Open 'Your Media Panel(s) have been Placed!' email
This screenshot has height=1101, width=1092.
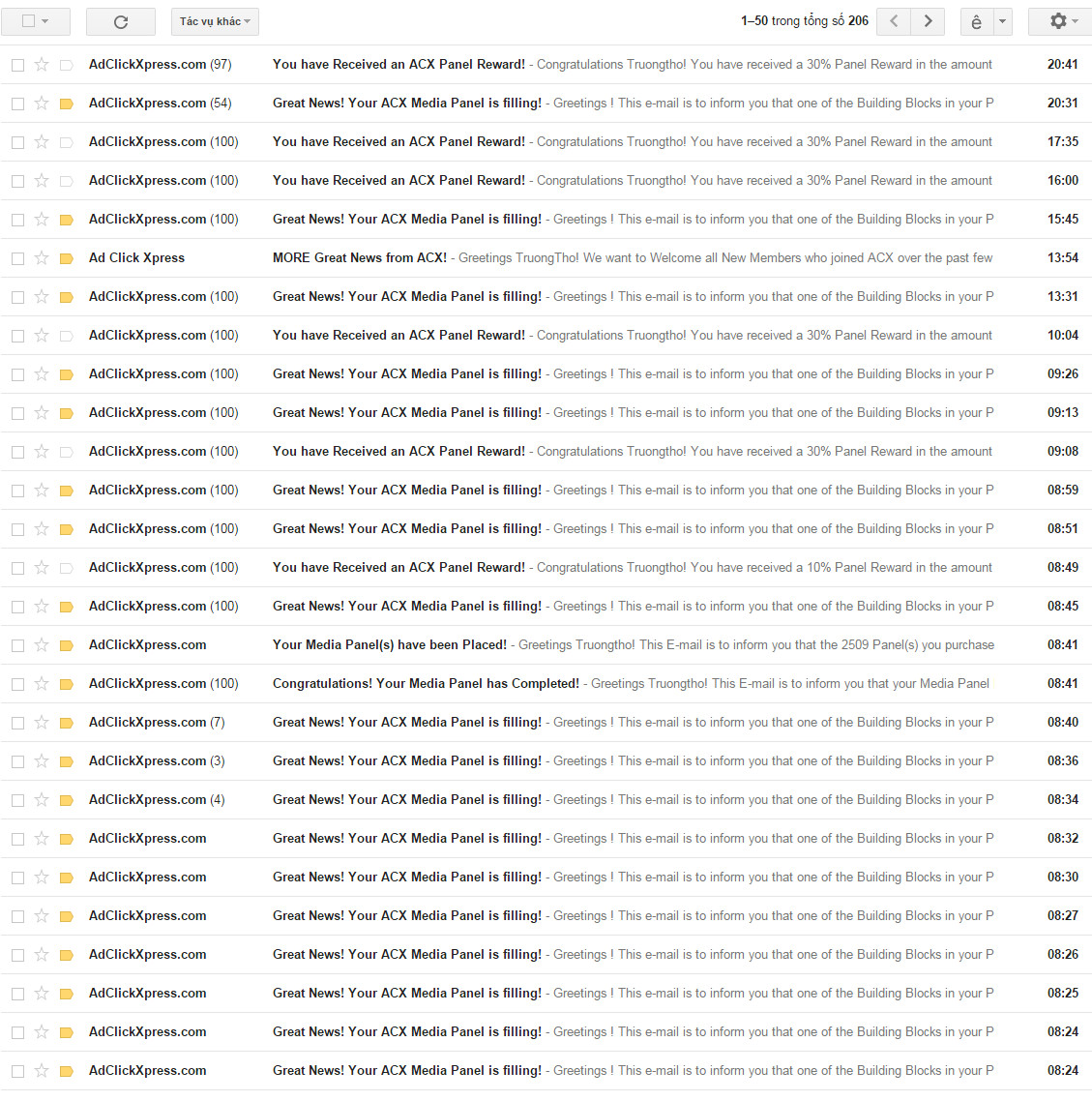tap(546, 644)
